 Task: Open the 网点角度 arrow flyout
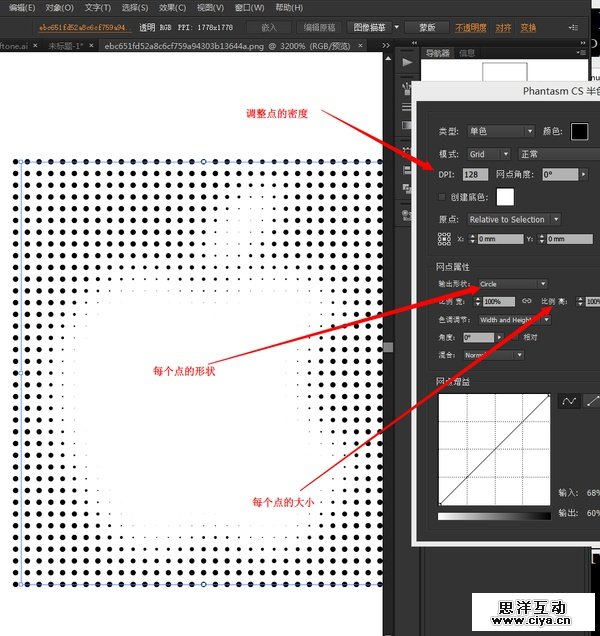tap(583, 174)
